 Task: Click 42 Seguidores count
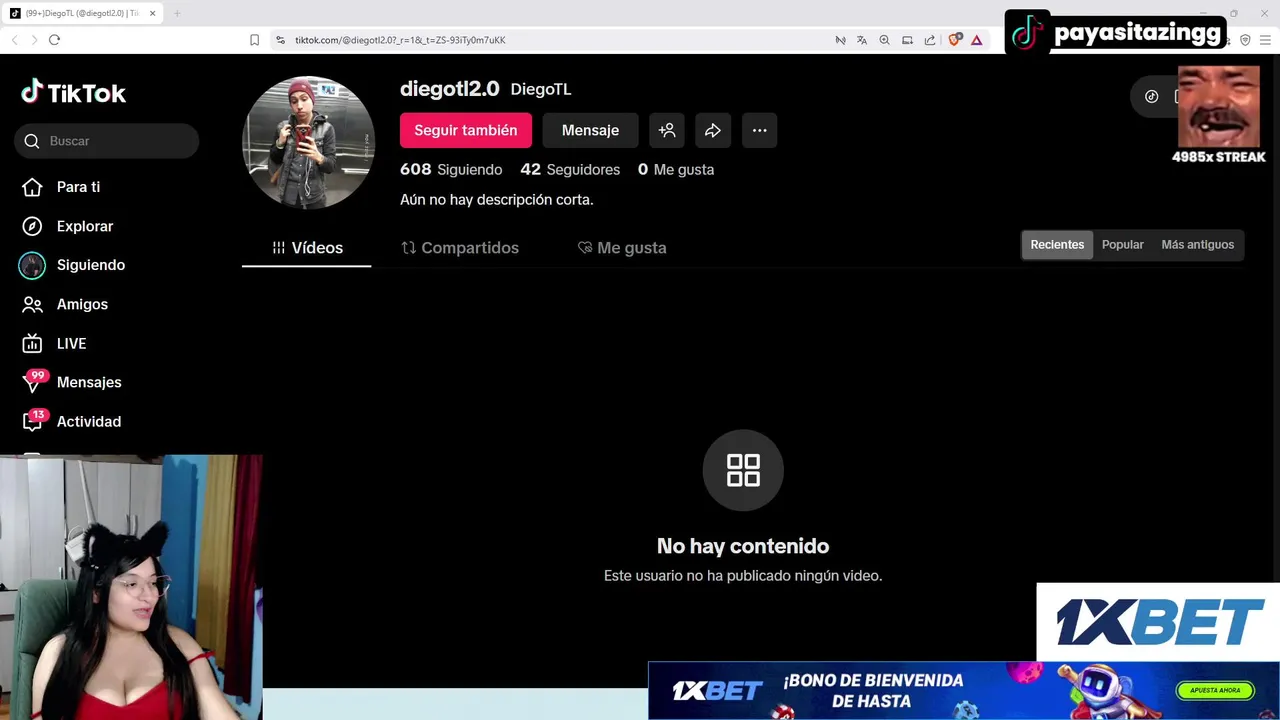570,170
